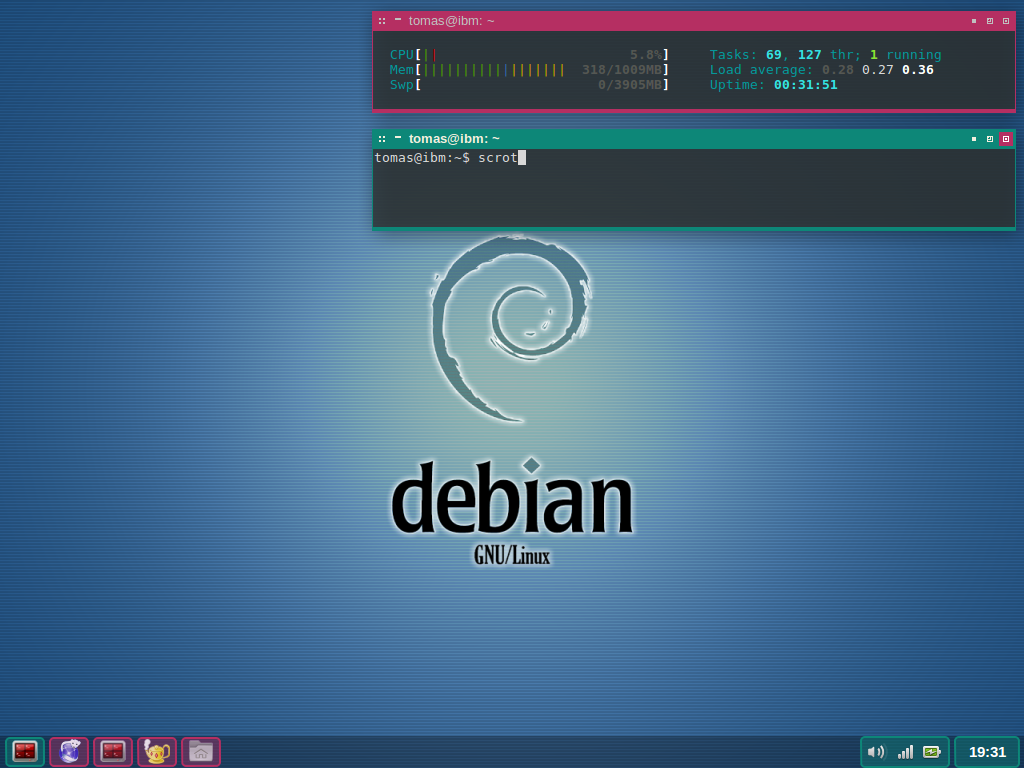This screenshot has width=1024, height=768.
Task: Click the CPU meter showing 5.8%
Action: (x=529, y=55)
